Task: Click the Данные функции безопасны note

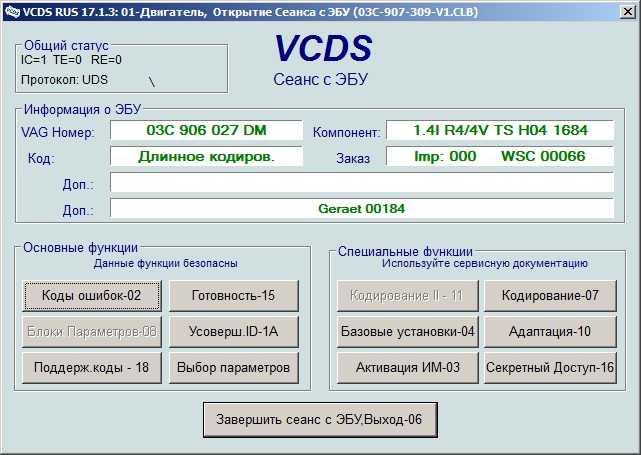Action: pos(166,263)
